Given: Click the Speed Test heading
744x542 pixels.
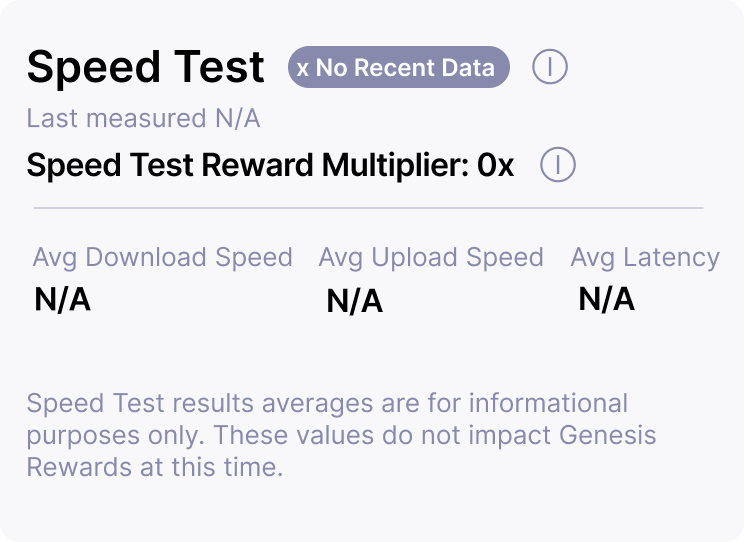Looking at the screenshot, I should point(146,68).
